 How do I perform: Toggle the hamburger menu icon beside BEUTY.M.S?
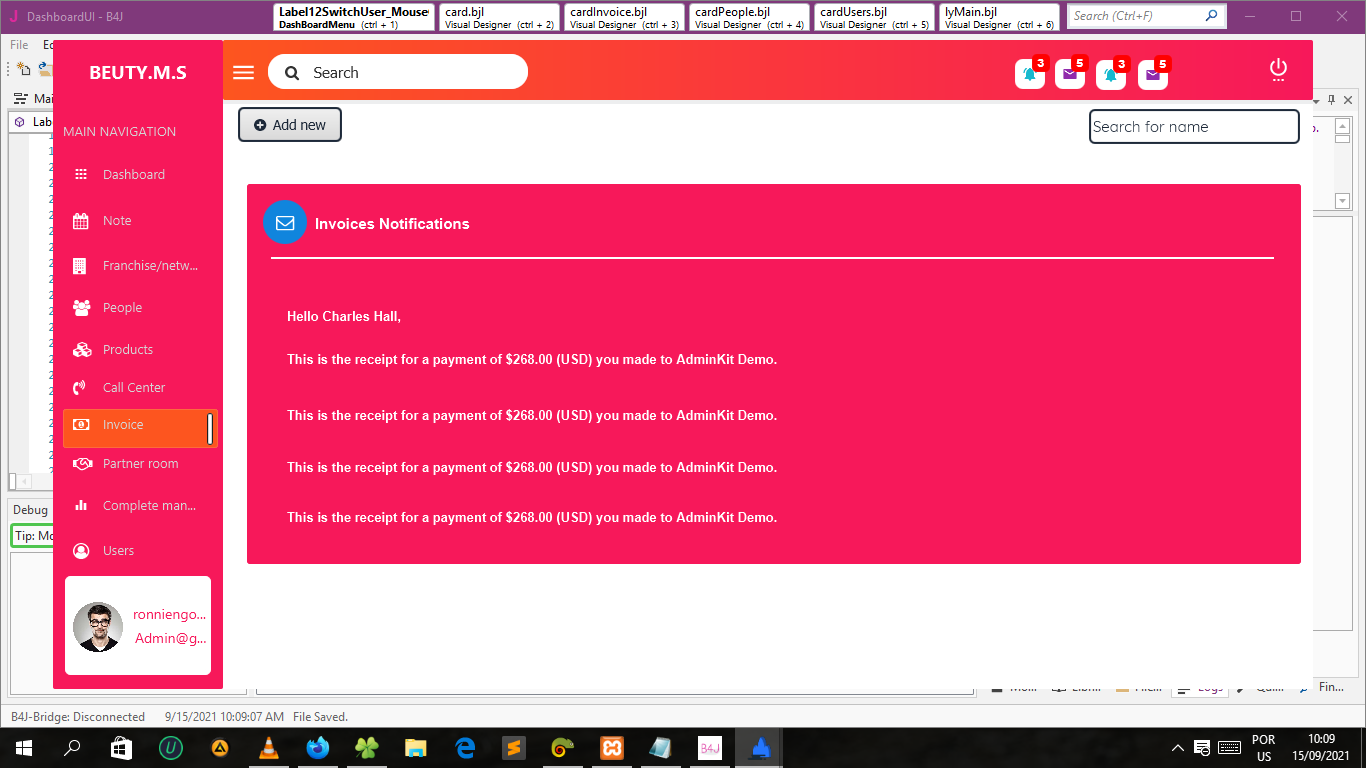click(x=243, y=72)
